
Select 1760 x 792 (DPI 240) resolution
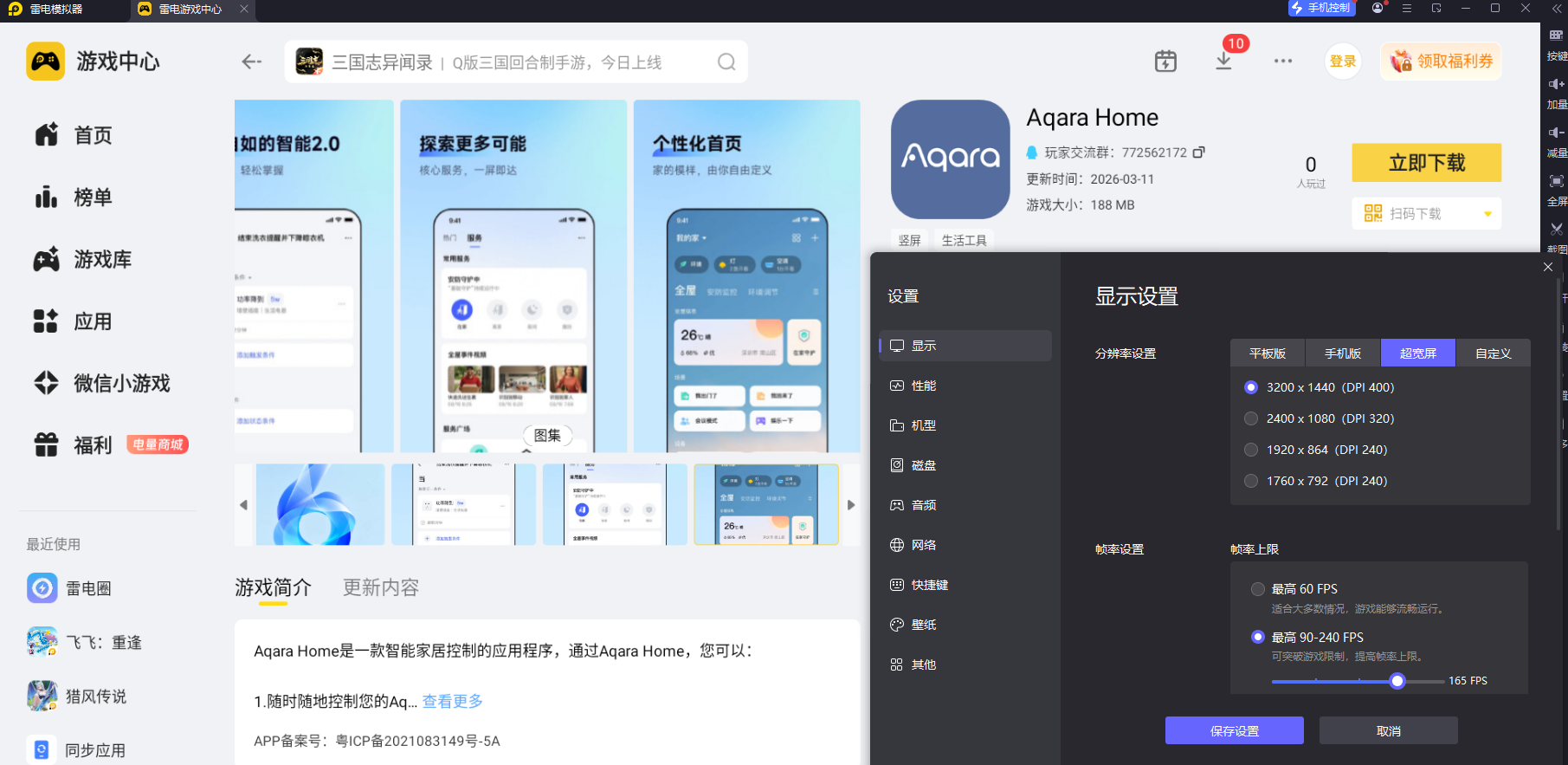[1251, 481]
